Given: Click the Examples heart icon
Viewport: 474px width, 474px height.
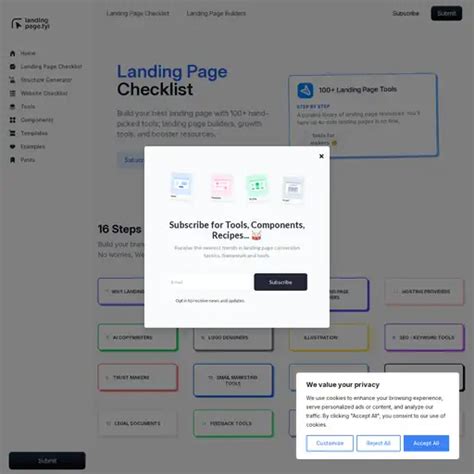Looking at the screenshot, I should pos(13,147).
